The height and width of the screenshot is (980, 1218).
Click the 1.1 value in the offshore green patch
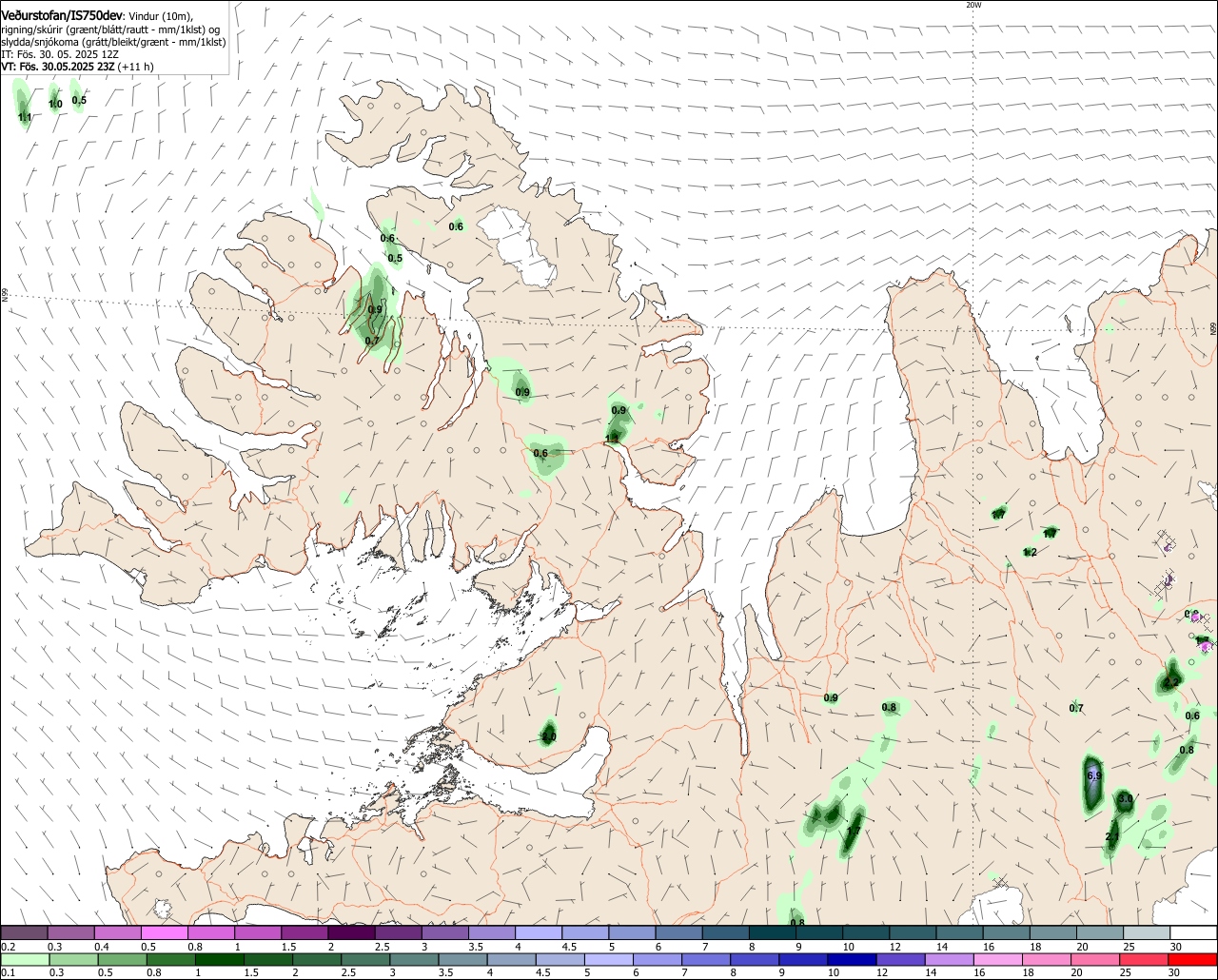pos(25,117)
